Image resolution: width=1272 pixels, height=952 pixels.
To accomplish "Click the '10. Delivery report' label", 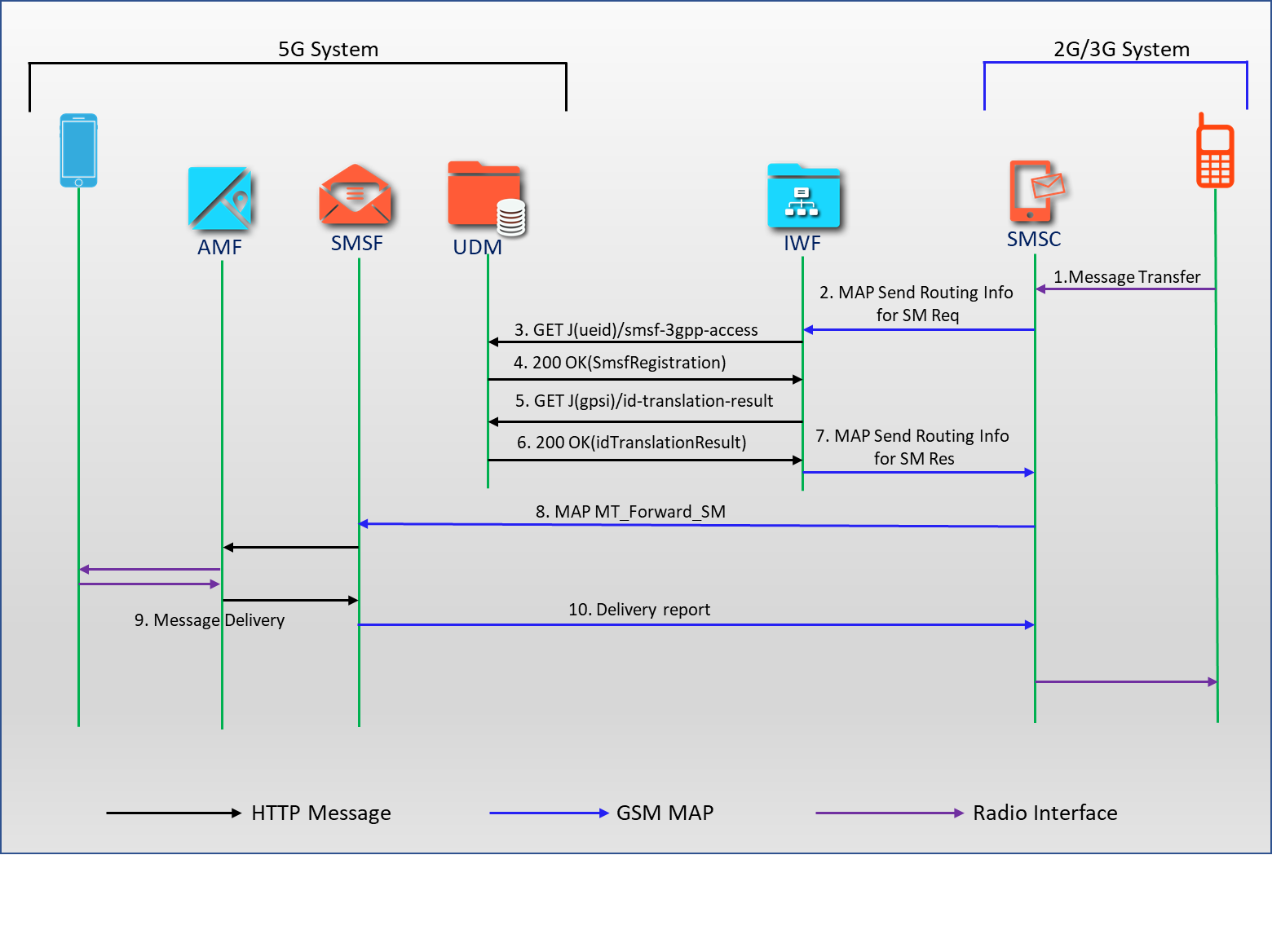I will click(x=639, y=610).
